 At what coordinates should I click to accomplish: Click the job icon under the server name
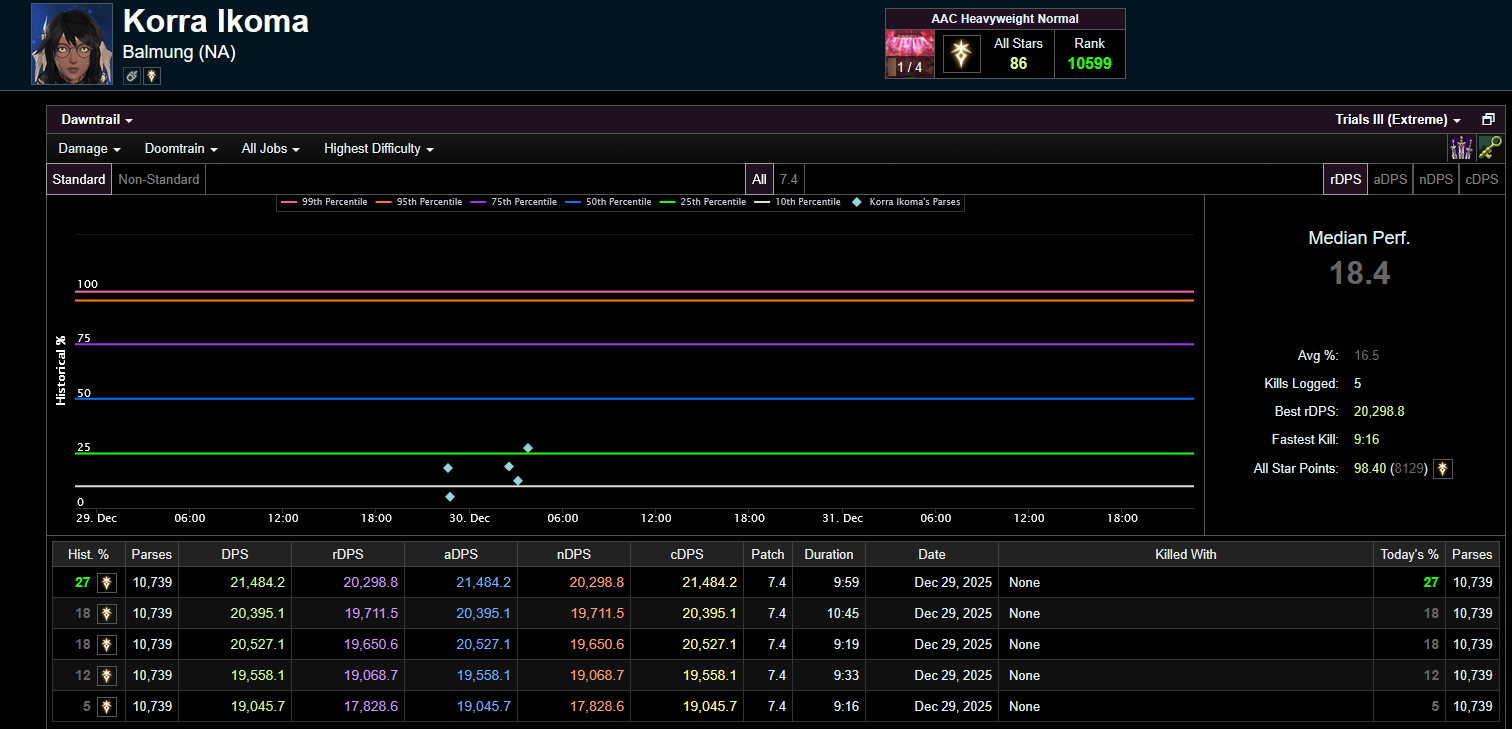(x=152, y=76)
